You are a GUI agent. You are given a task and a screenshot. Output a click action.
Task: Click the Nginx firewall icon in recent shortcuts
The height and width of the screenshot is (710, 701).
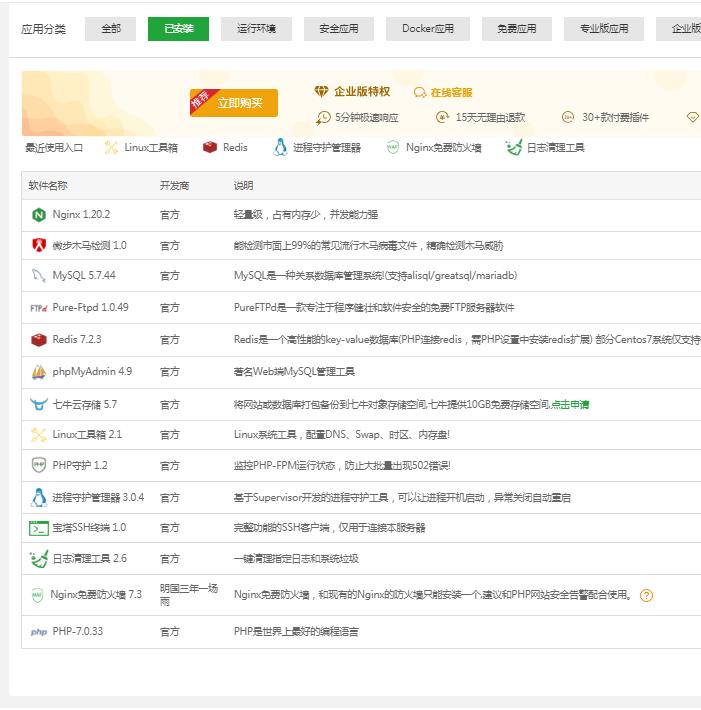[393, 148]
